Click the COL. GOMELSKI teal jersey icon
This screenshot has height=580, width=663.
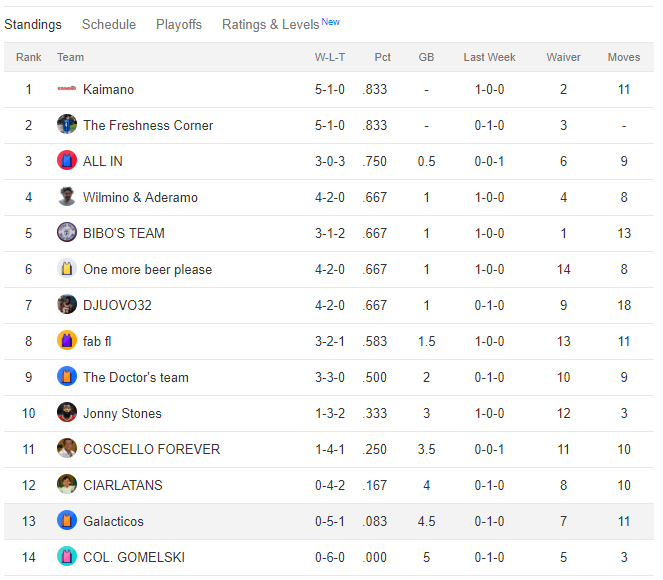click(x=67, y=557)
